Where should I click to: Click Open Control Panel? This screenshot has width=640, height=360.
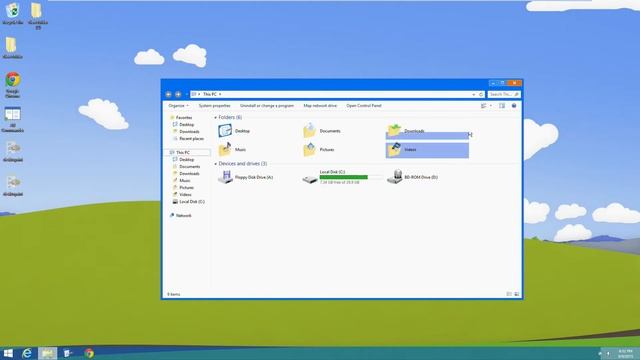tap(364, 106)
